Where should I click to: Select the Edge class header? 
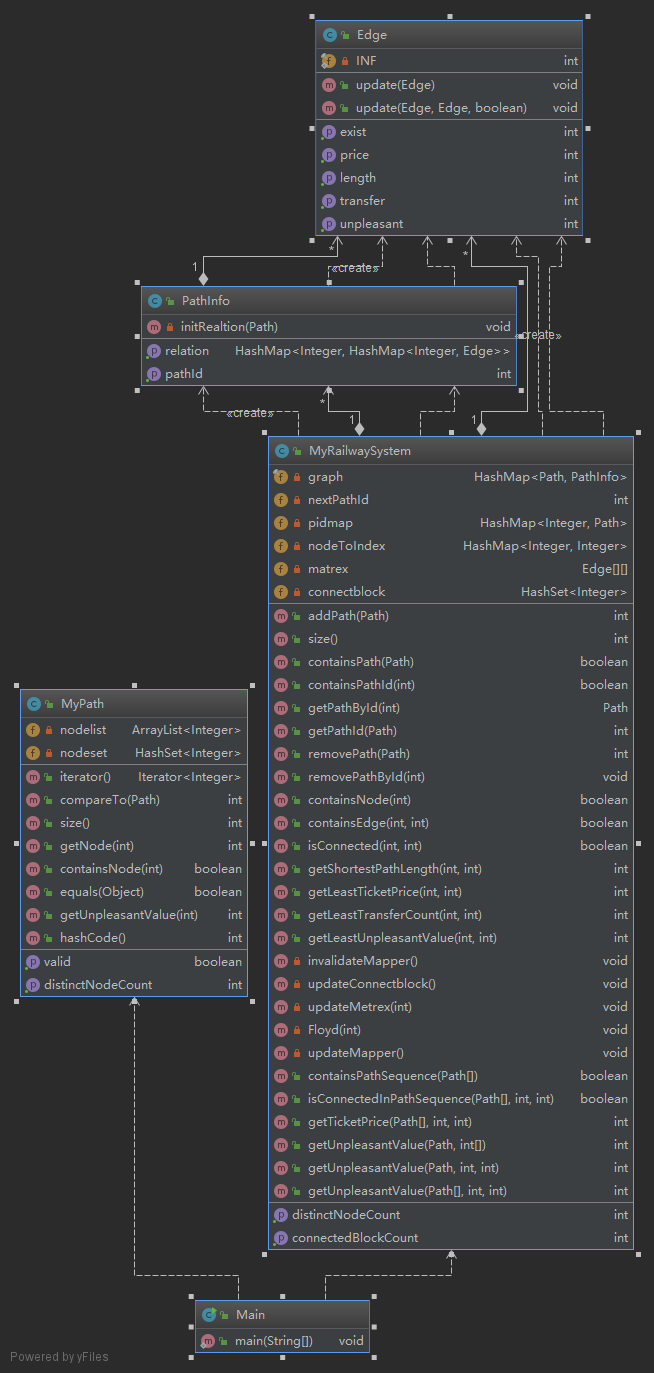point(449,35)
